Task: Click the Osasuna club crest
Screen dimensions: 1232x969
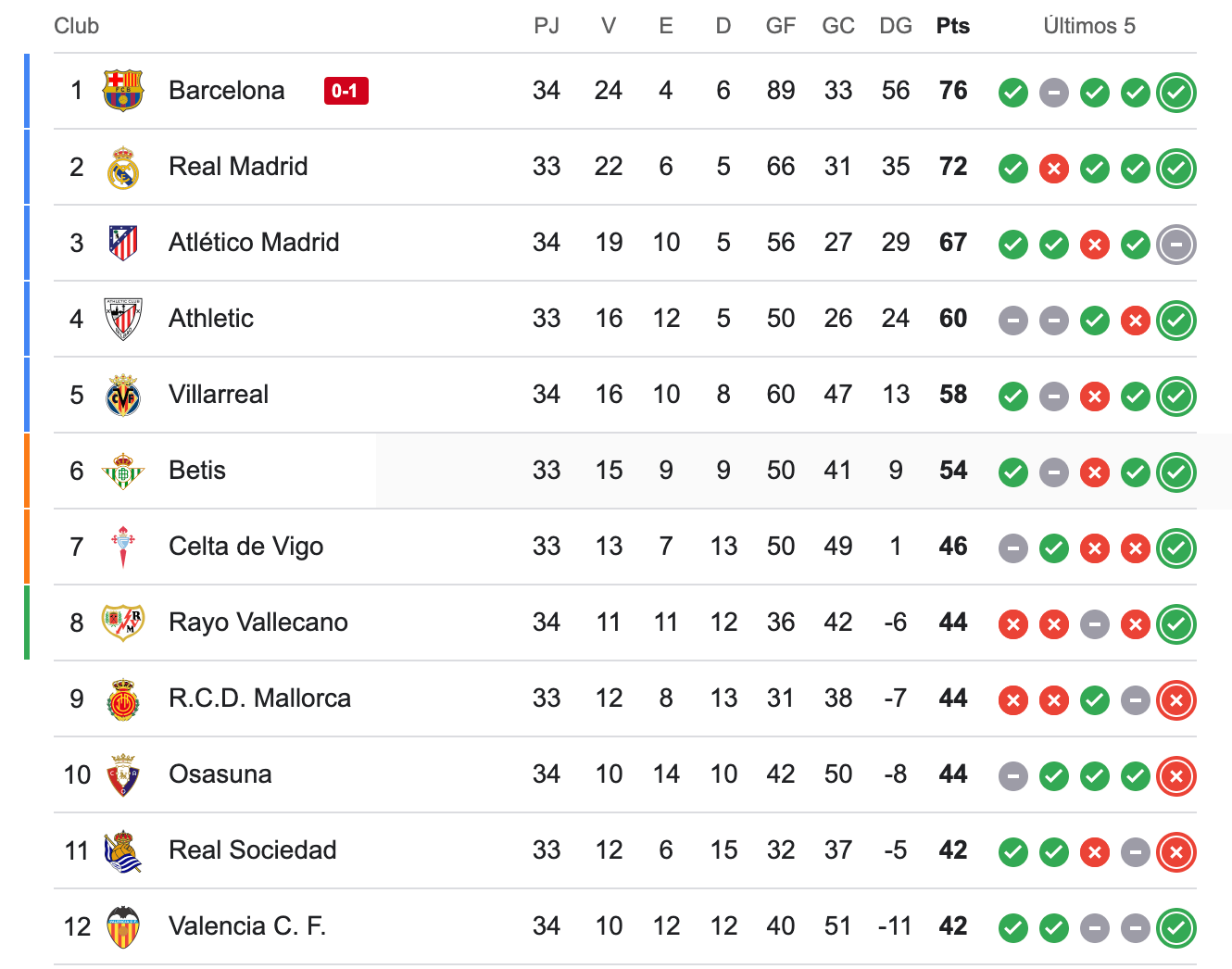Action: point(123,775)
